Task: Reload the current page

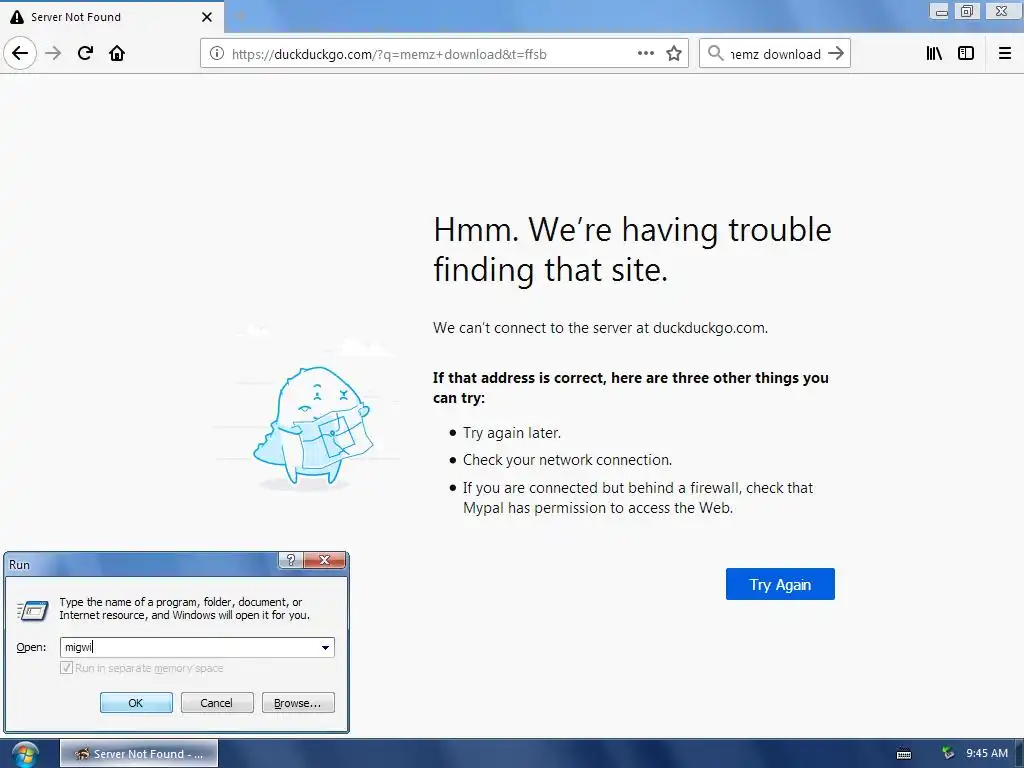Action: (85, 54)
